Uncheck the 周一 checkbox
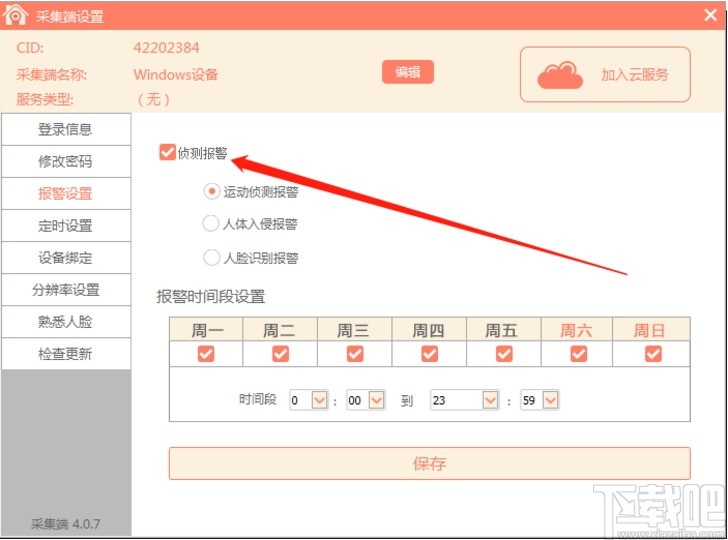The height and width of the screenshot is (540, 728). tap(206, 354)
